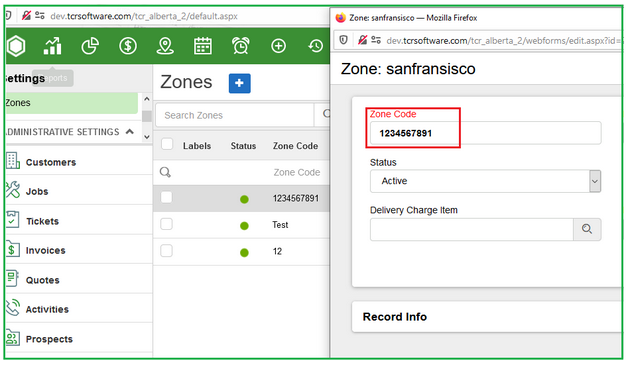
Task: Sort by the Zone Code column header
Action: tap(296, 146)
